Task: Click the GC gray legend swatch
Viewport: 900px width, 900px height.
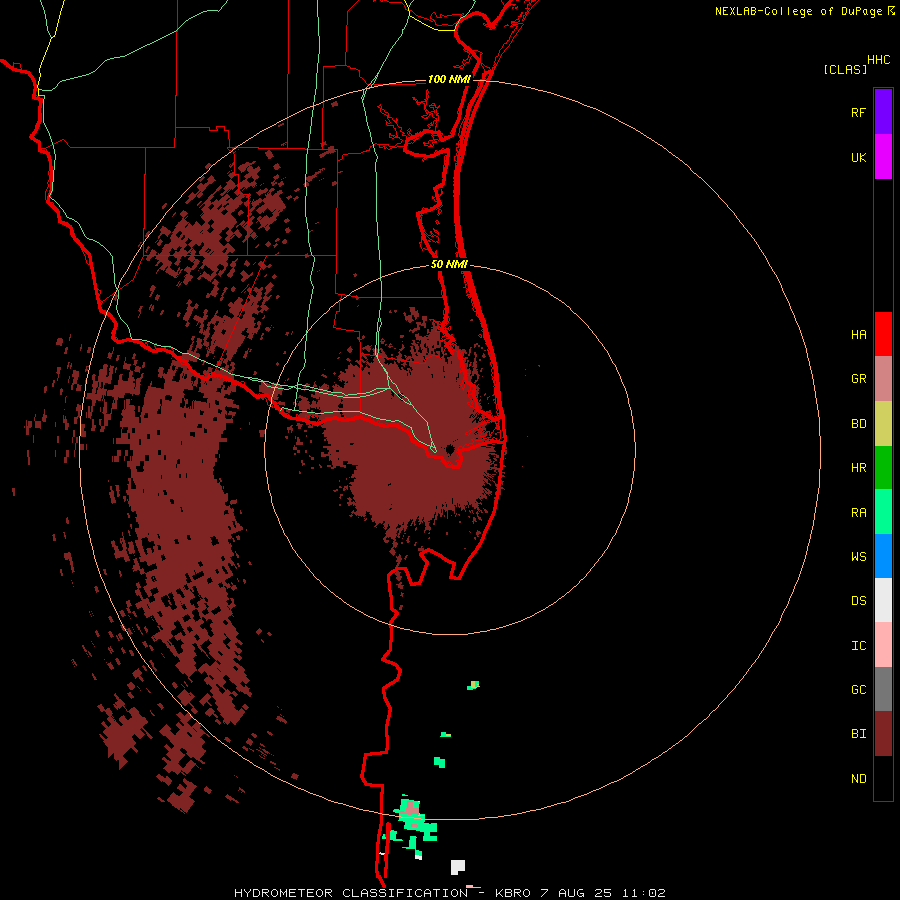Action: [x=883, y=689]
